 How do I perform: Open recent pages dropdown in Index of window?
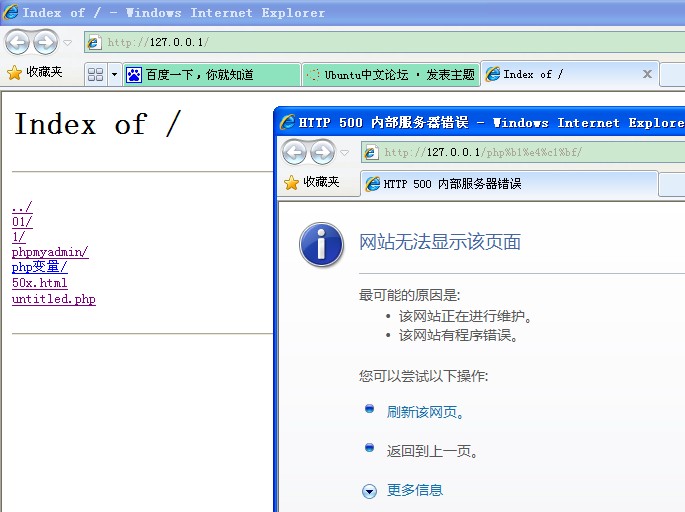click(67, 43)
